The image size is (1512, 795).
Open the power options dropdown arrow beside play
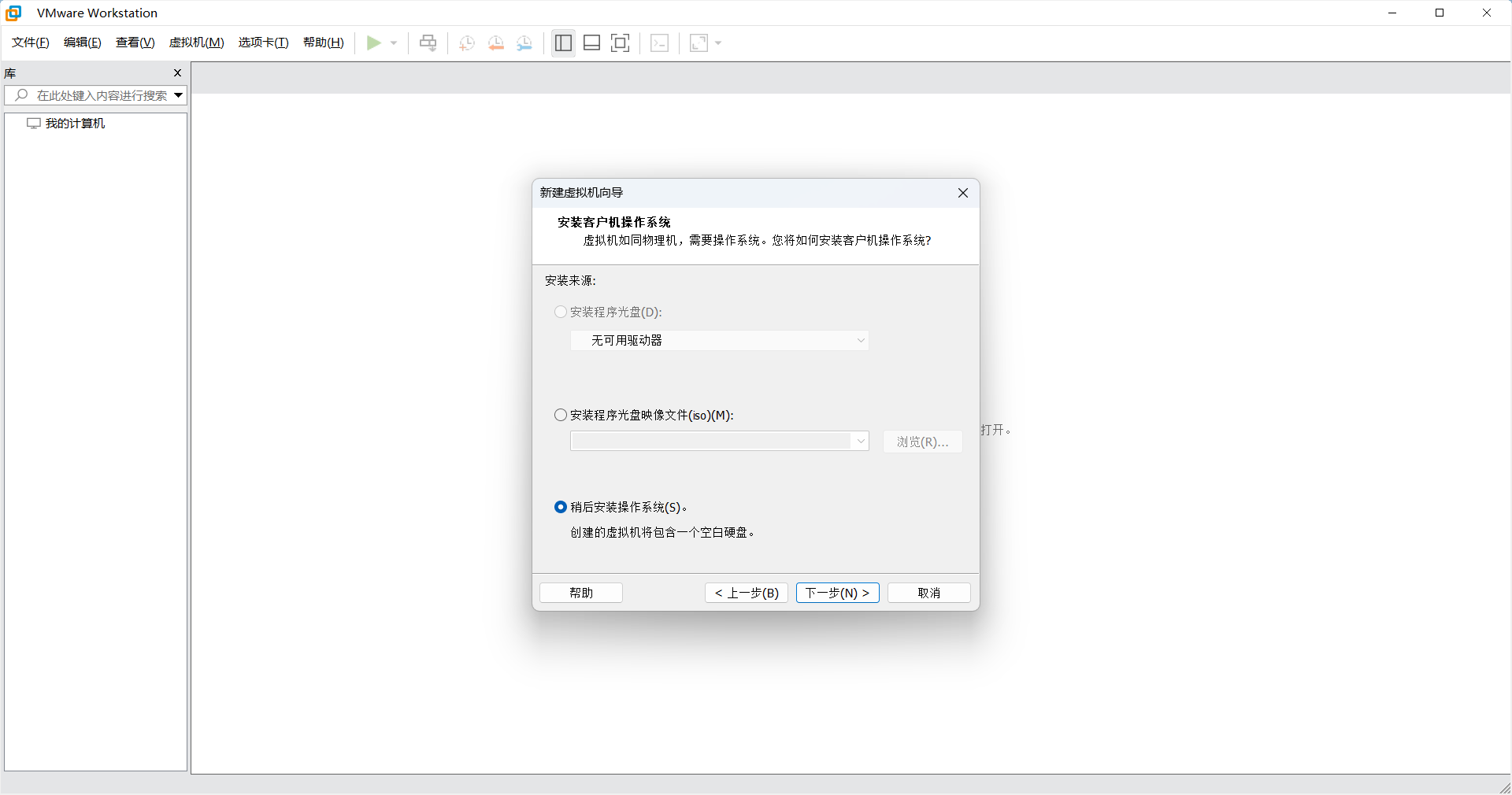pos(394,43)
